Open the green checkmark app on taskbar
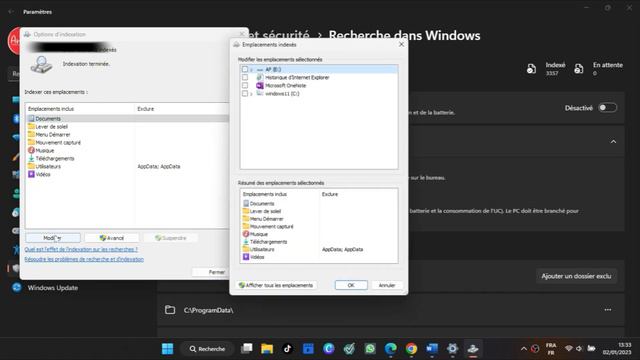 click(x=349, y=349)
